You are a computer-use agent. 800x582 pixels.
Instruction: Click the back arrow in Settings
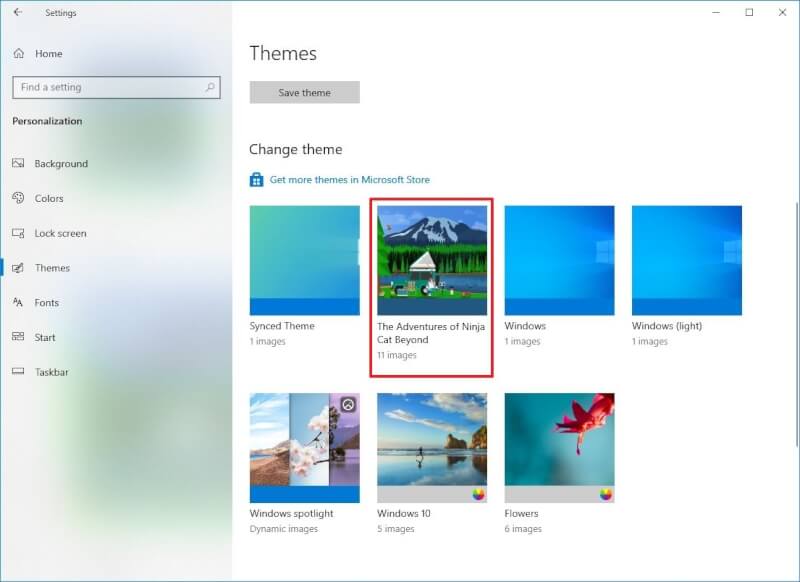(x=18, y=12)
